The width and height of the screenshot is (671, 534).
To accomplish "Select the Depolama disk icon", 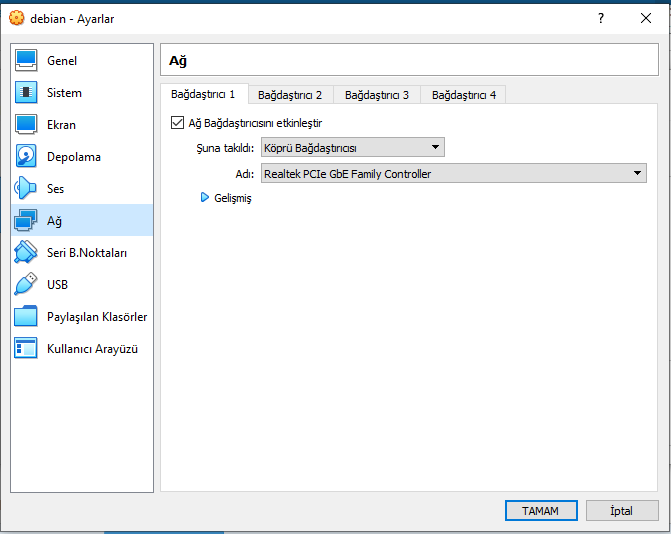I will [x=26, y=156].
